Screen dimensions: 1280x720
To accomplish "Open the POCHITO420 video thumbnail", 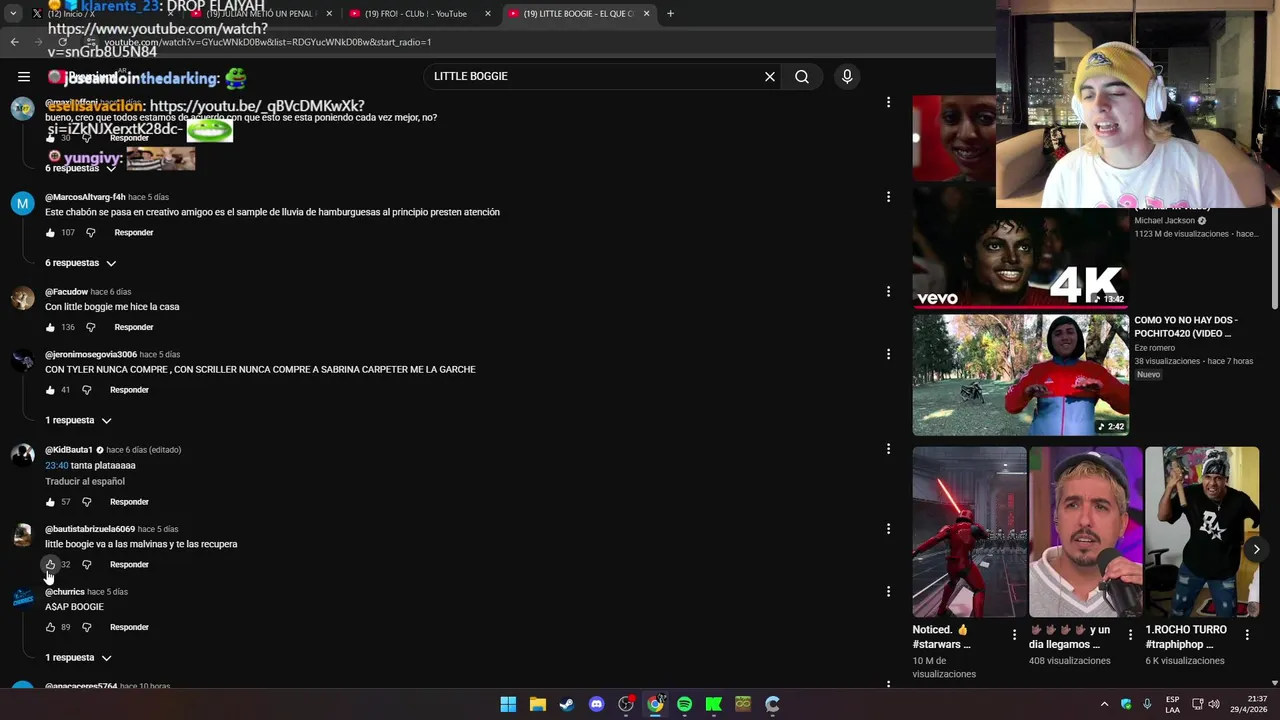I will [1020, 375].
